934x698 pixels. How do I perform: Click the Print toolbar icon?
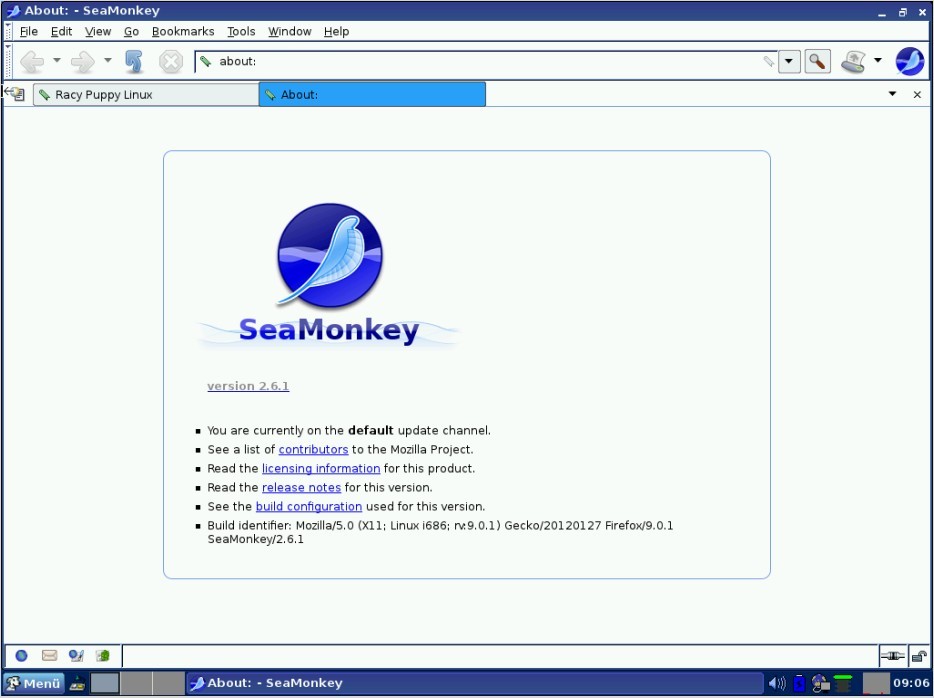[x=853, y=61]
